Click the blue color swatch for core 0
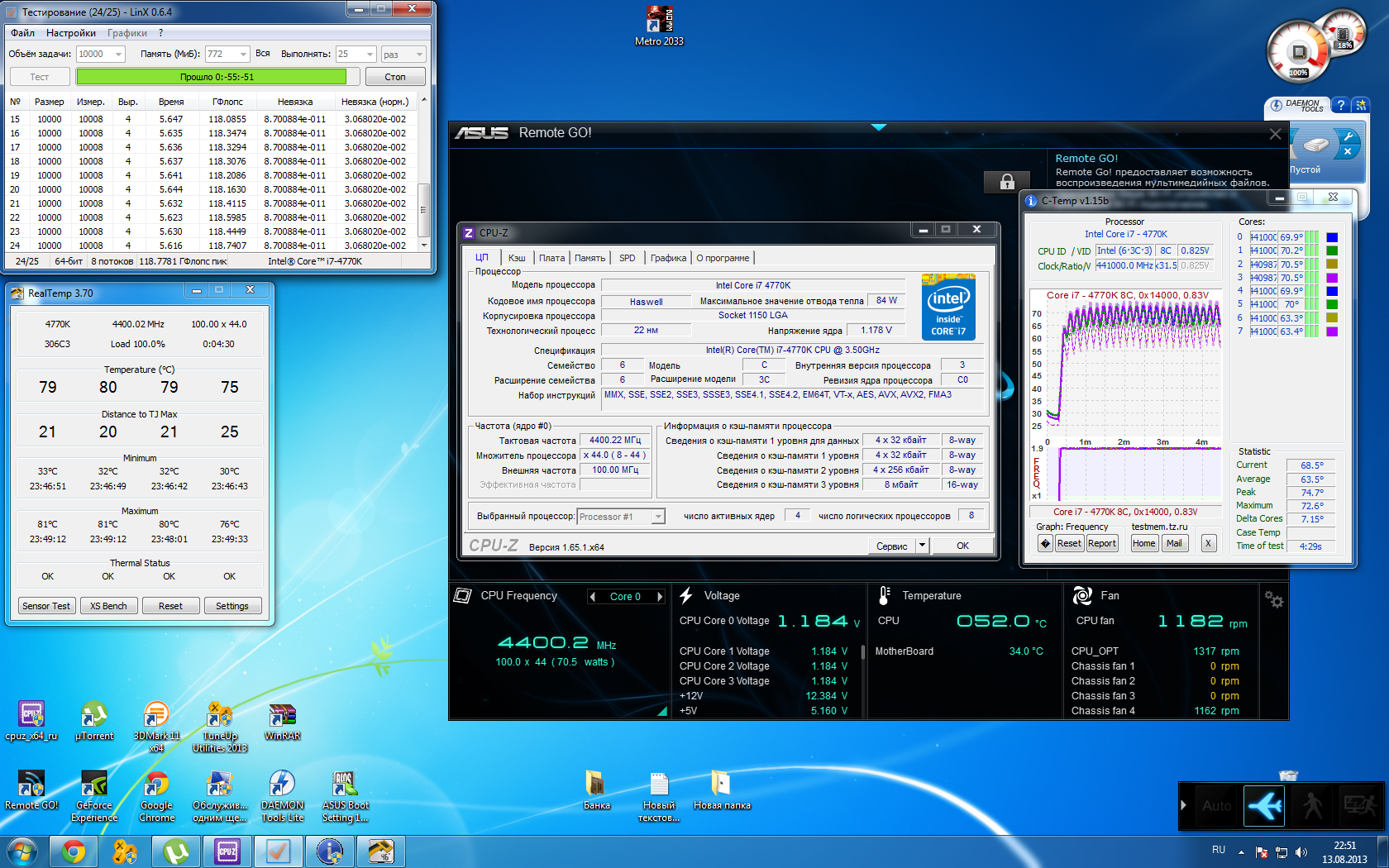This screenshot has height=868, width=1389. (1332, 237)
